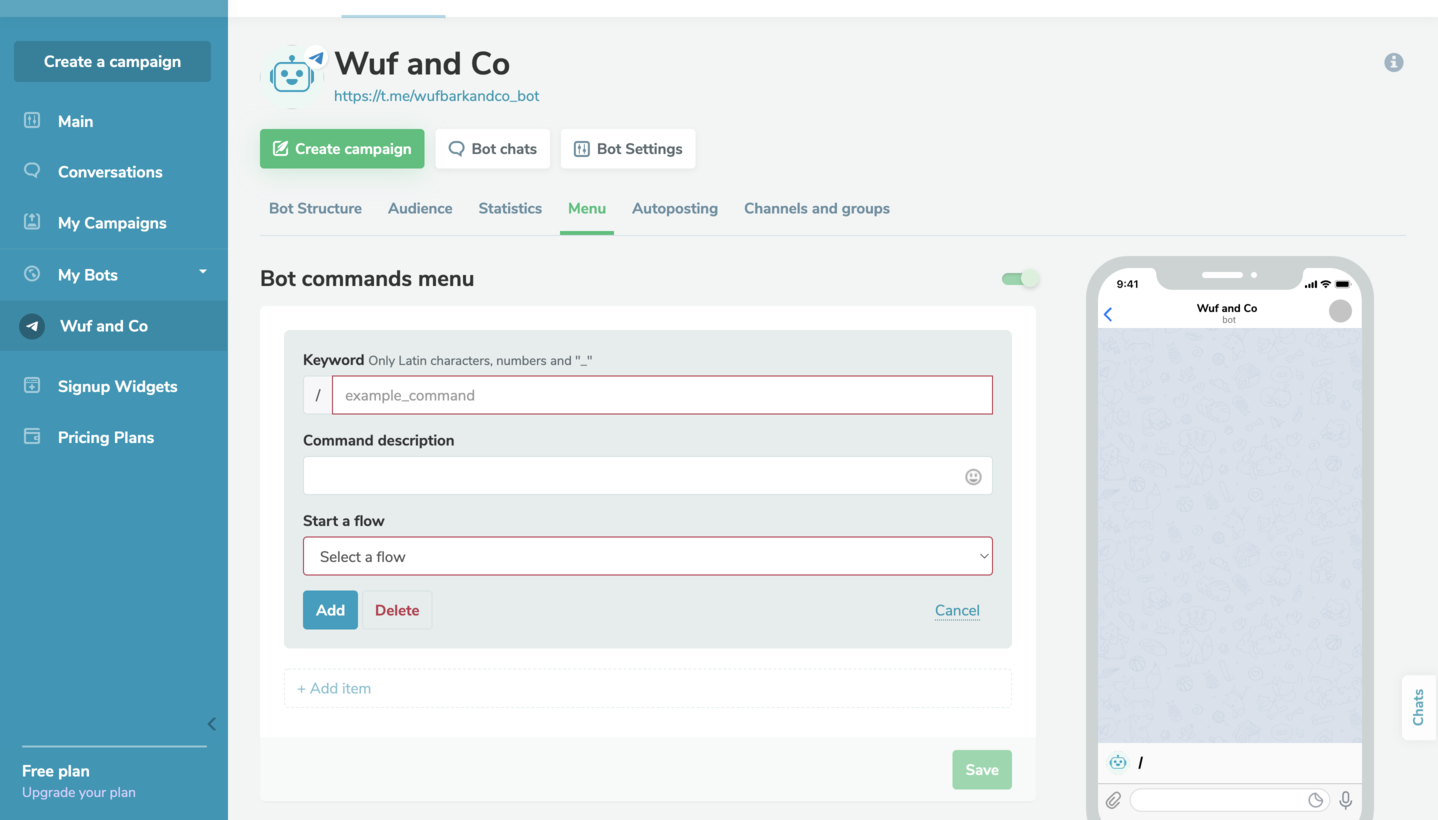The image size is (1438, 820).
Task: Open the Chats side panel tab
Action: tap(1418, 707)
